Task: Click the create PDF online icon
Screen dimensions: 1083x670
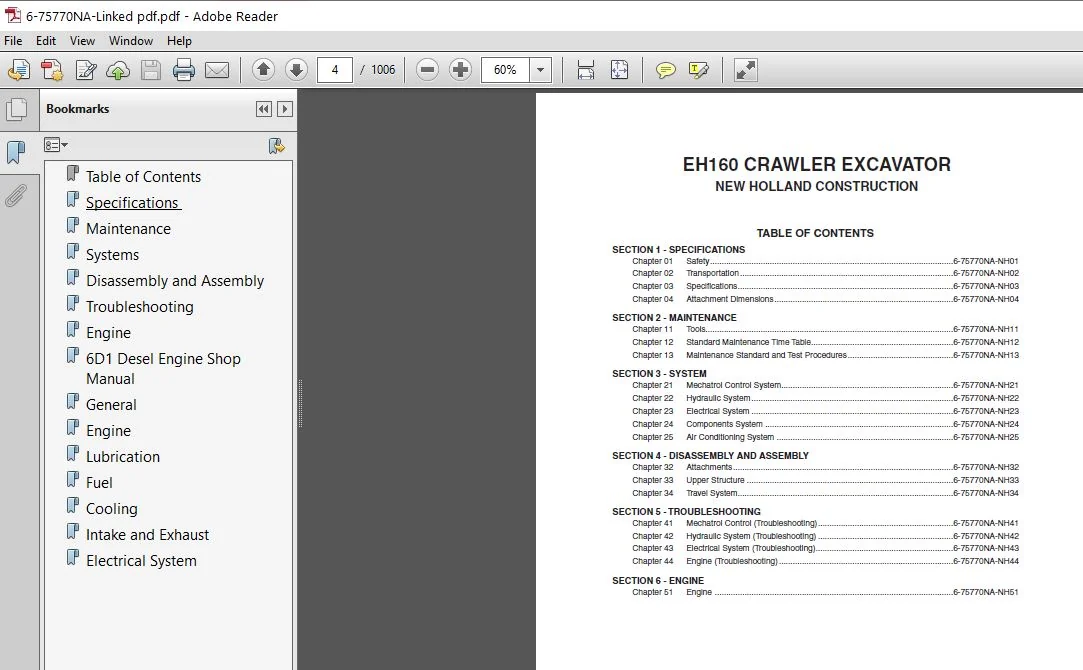Action: (52, 70)
